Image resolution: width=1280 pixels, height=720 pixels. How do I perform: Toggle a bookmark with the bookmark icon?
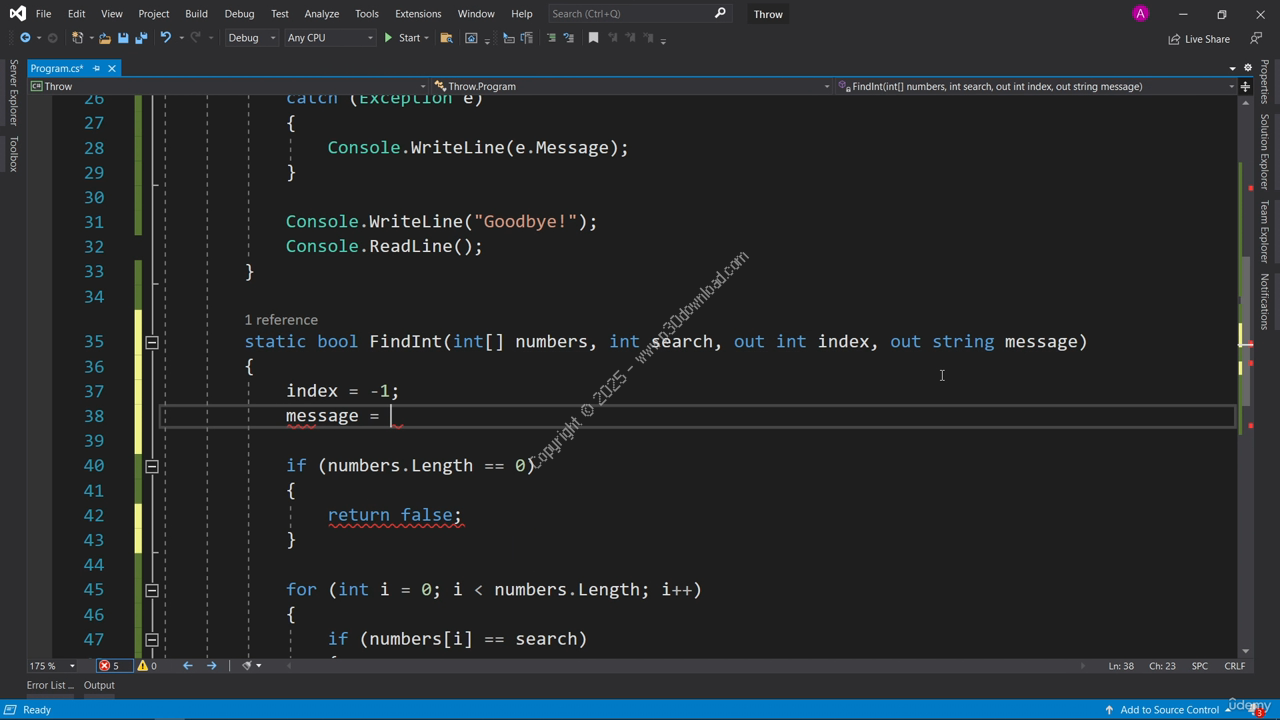point(593,38)
